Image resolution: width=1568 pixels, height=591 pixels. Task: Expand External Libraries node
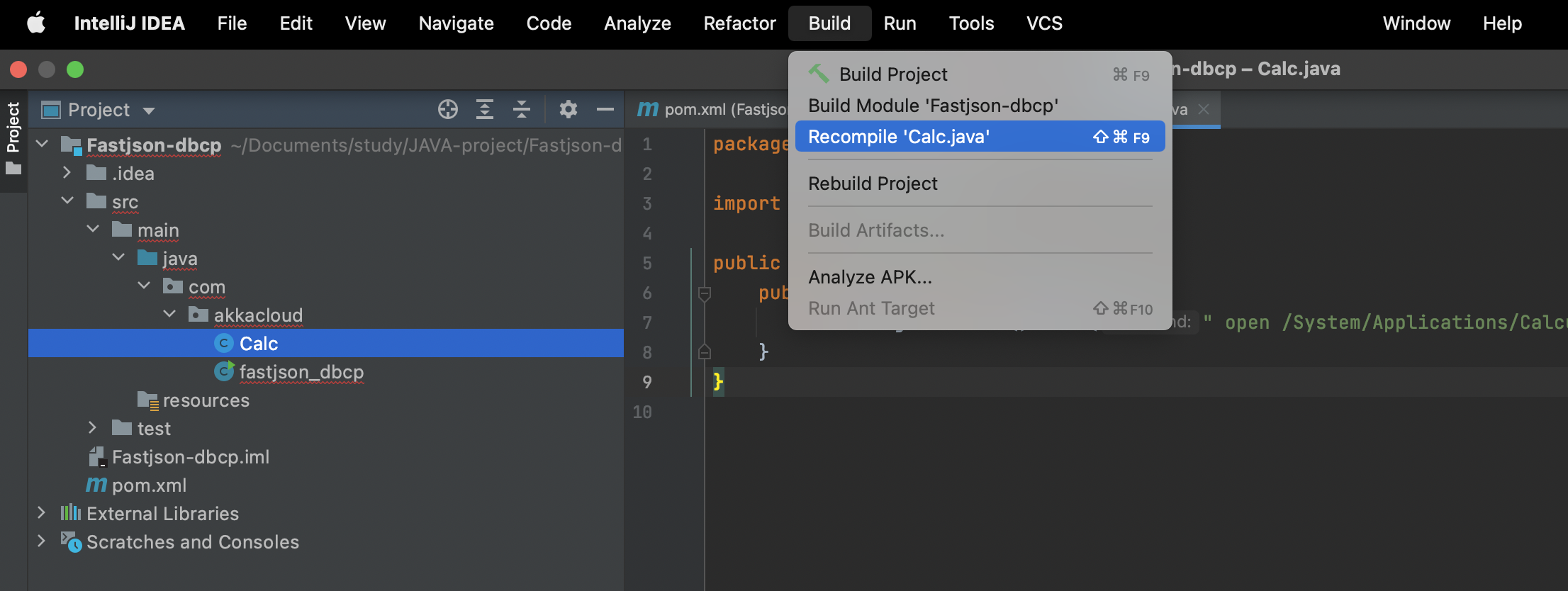41,512
